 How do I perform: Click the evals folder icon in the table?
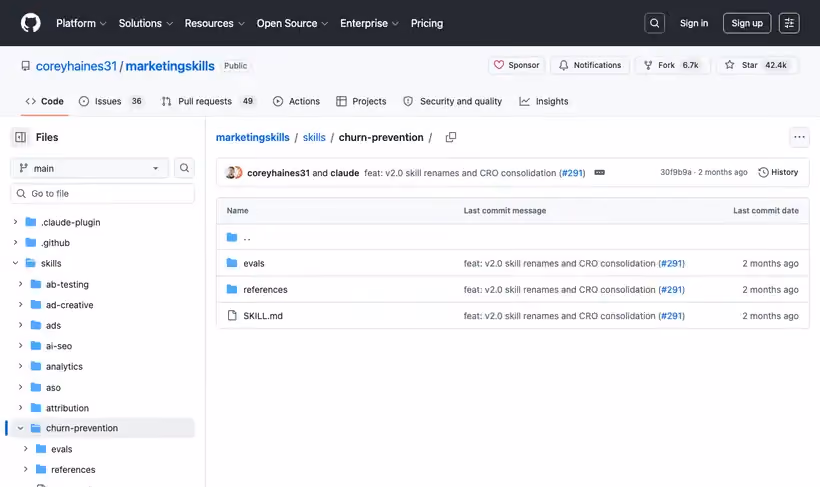coord(232,263)
